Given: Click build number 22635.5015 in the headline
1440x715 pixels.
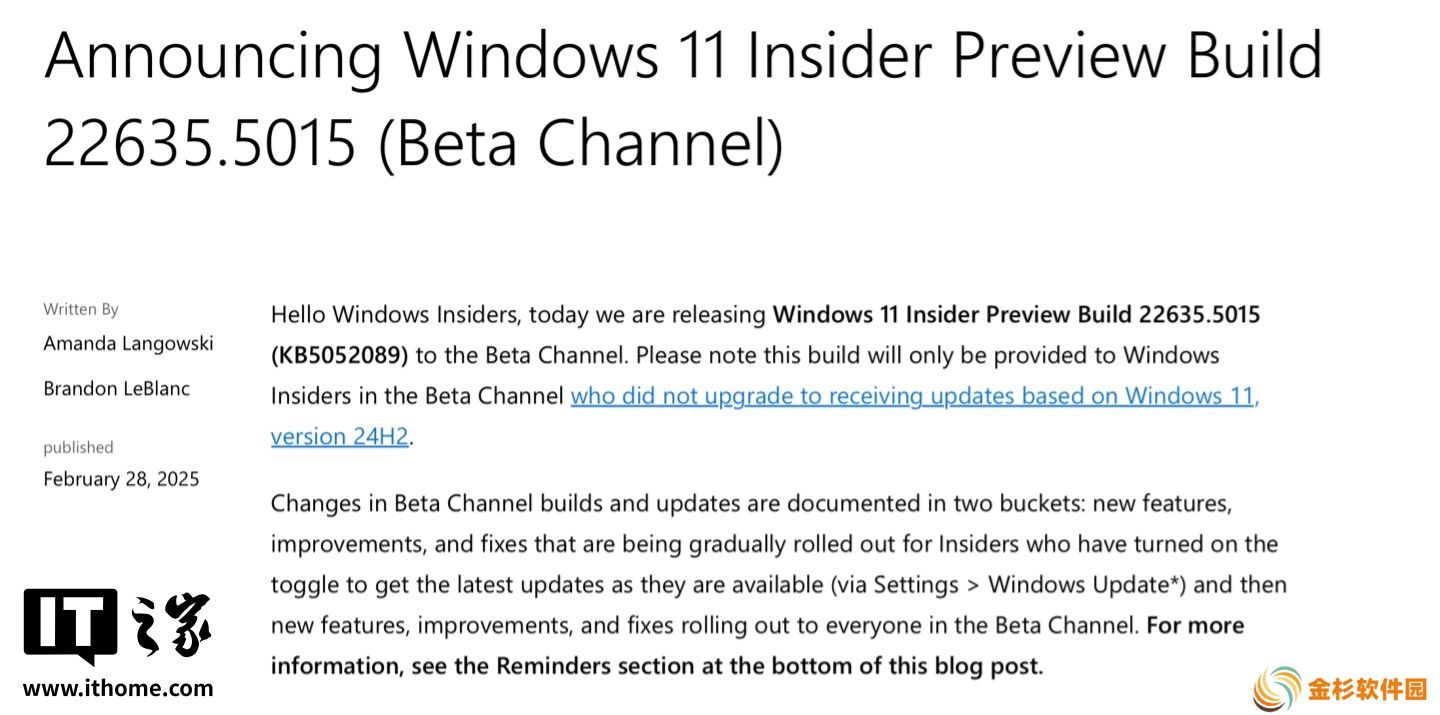Looking at the screenshot, I should coord(200,141).
